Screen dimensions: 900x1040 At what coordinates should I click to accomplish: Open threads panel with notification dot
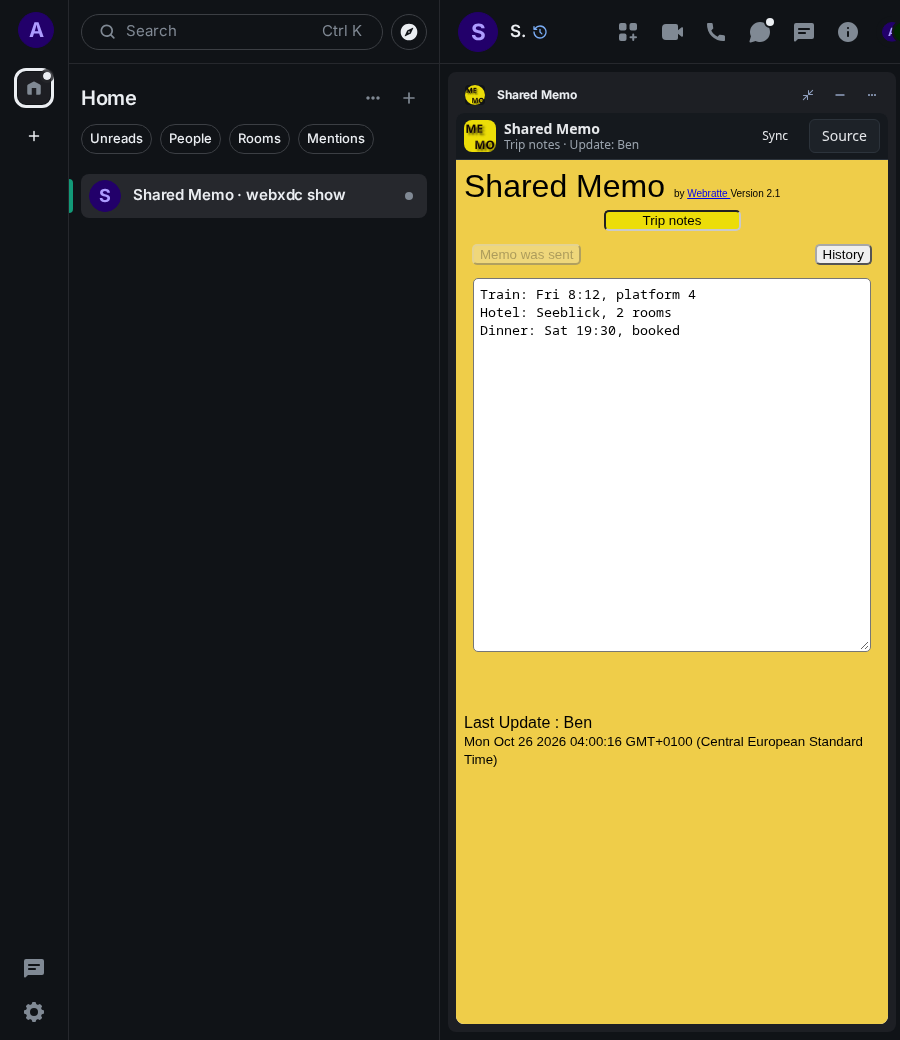760,32
